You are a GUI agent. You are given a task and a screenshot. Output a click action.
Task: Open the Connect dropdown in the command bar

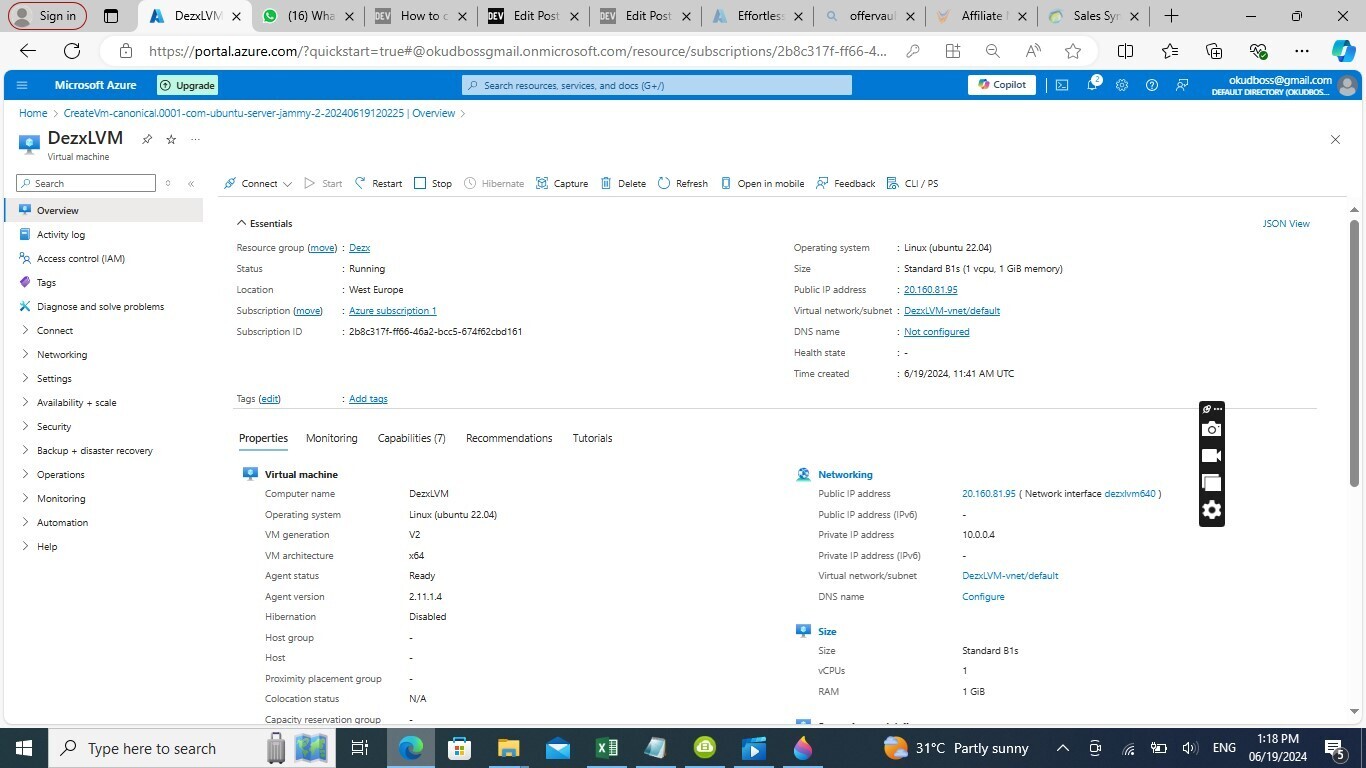(x=258, y=183)
